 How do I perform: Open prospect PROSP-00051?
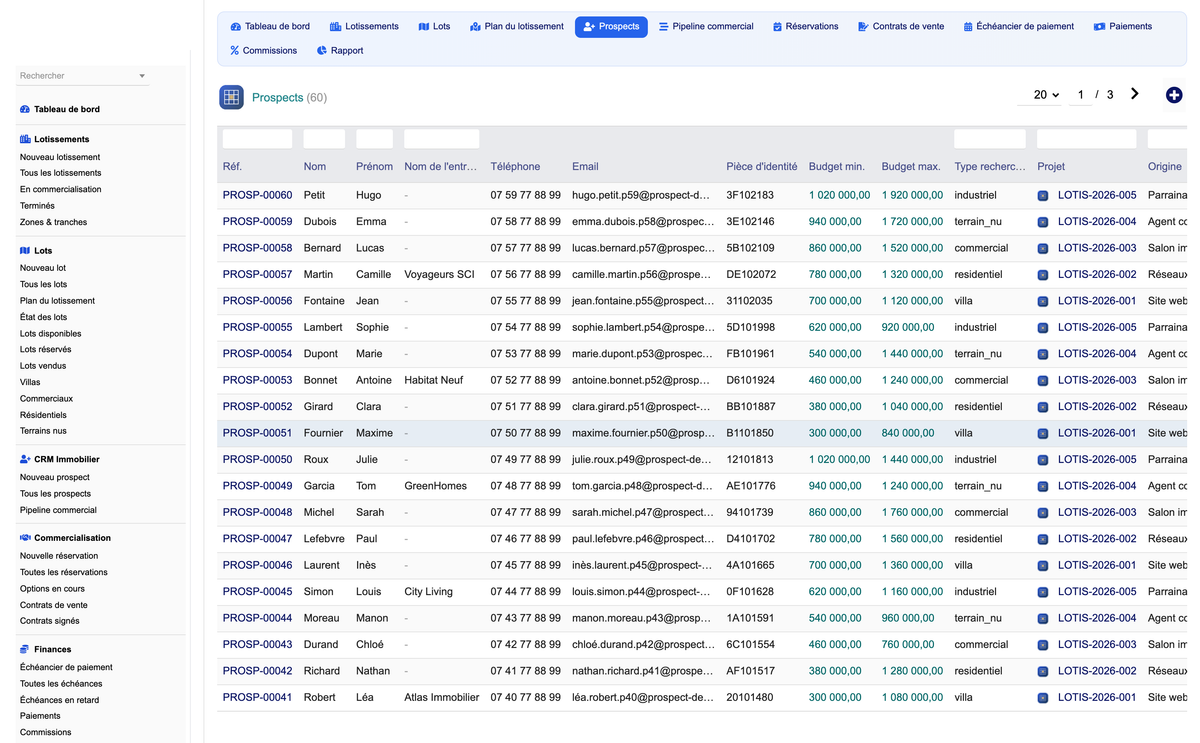click(x=258, y=433)
